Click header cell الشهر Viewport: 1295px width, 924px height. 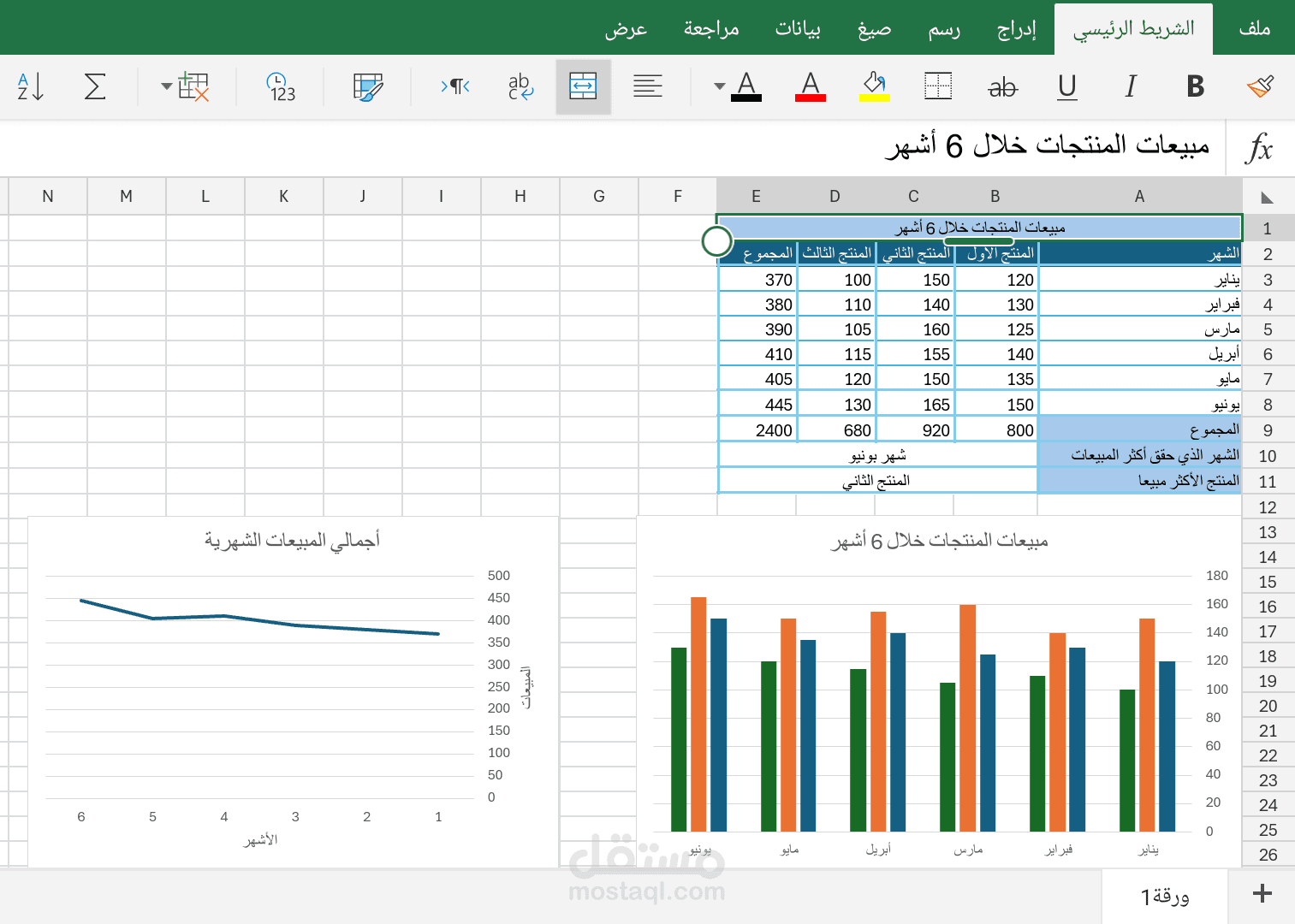point(1139,253)
